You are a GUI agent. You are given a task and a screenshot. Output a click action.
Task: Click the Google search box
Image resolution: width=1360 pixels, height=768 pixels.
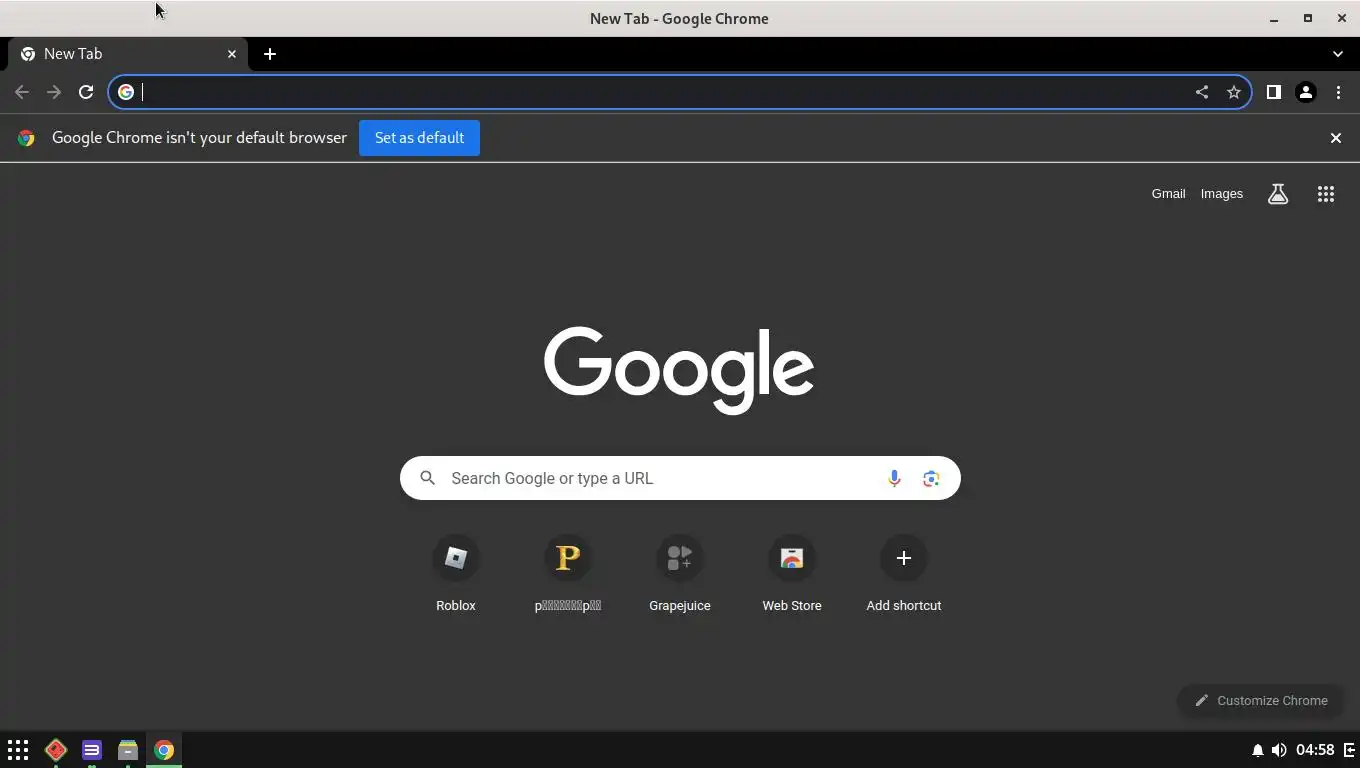[x=680, y=478]
